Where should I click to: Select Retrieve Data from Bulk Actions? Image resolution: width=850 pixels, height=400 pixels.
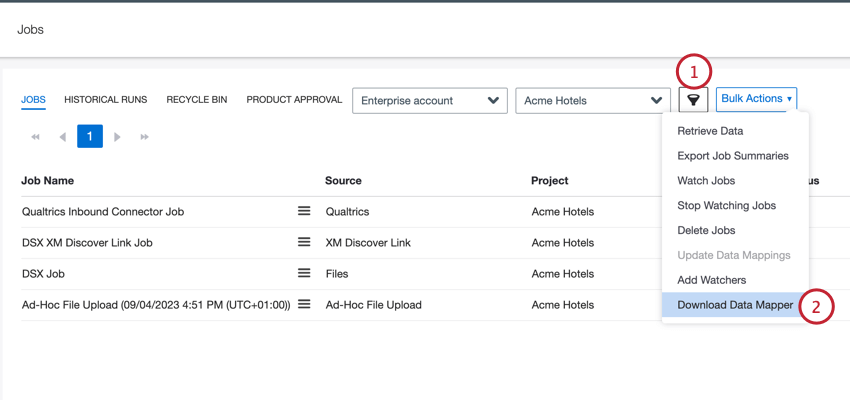710,131
